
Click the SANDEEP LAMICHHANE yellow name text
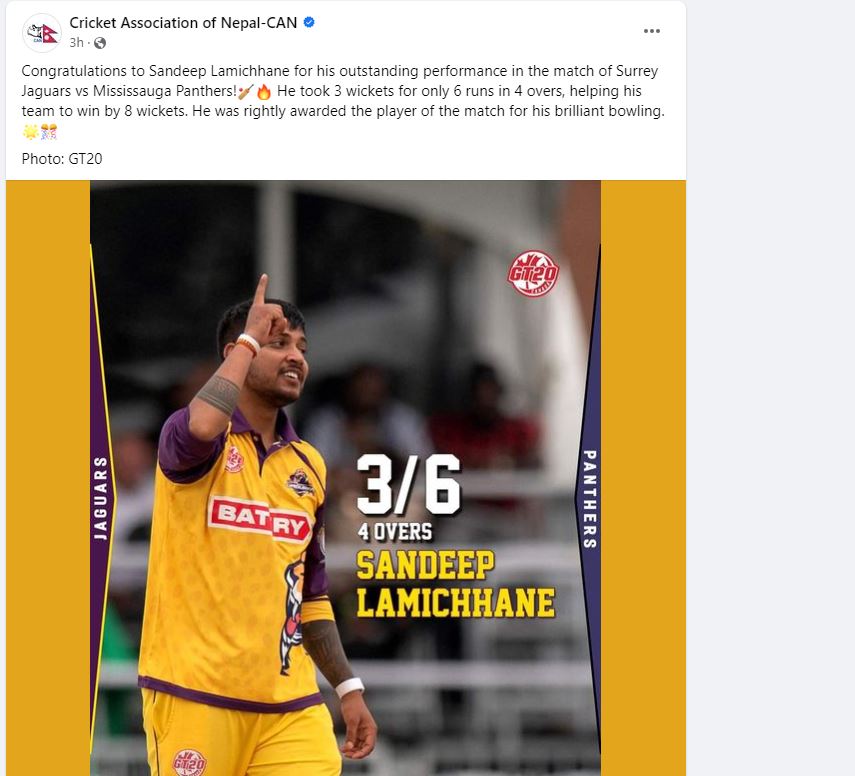(455, 584)
